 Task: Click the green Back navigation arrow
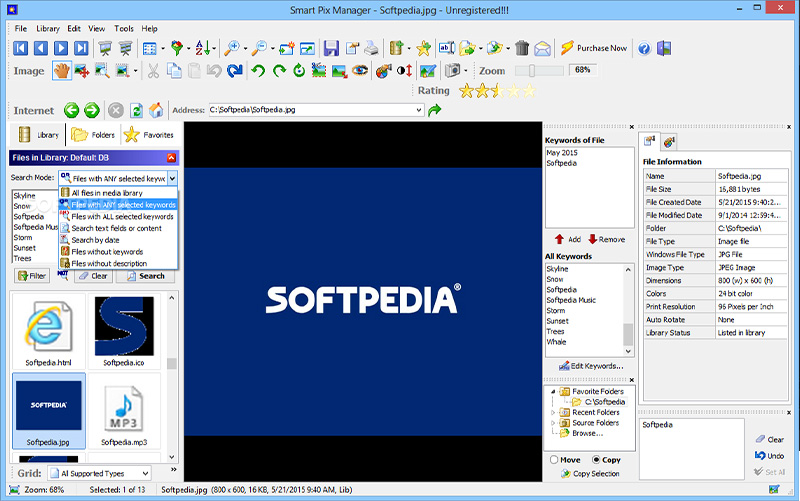71,110
